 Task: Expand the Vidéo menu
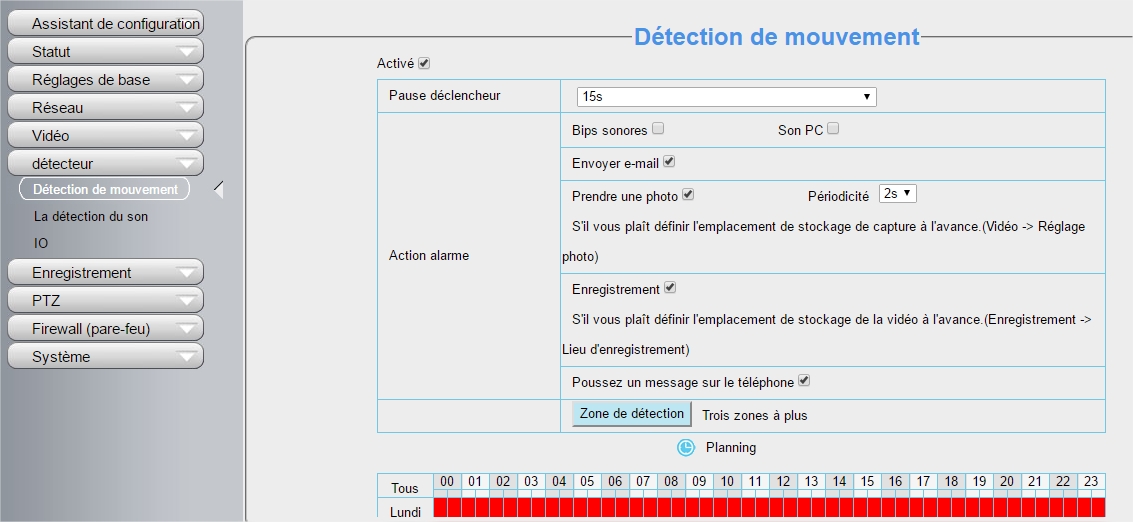click(105, 135)
